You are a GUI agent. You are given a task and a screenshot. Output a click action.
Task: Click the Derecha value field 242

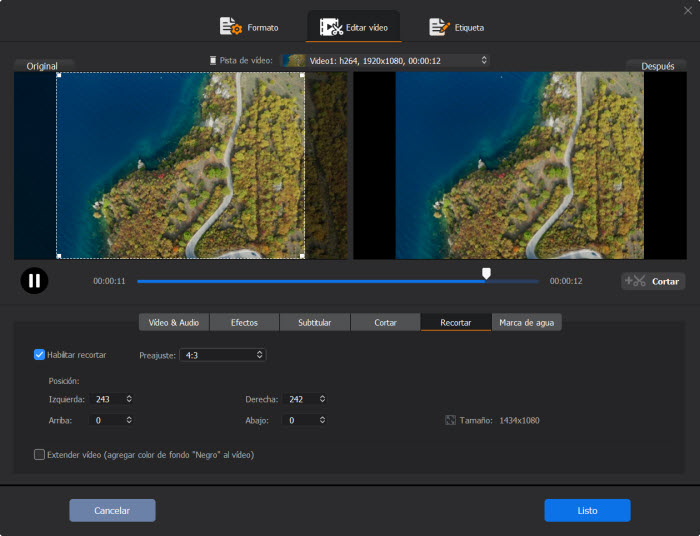pos(300,399)
